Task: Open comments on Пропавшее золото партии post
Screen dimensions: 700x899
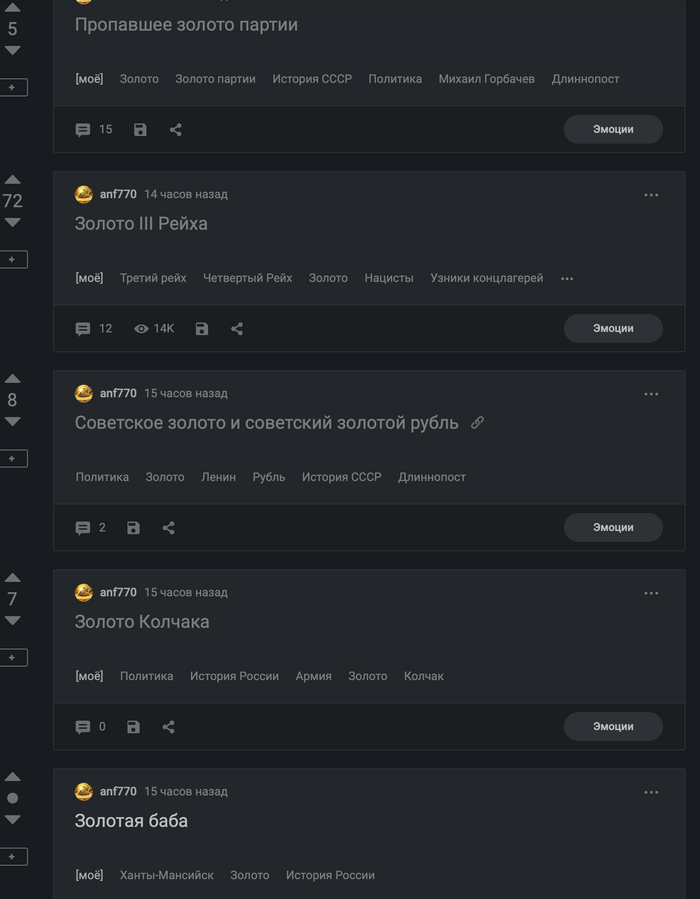Action: pyautogui.click(x=84, y=130)
